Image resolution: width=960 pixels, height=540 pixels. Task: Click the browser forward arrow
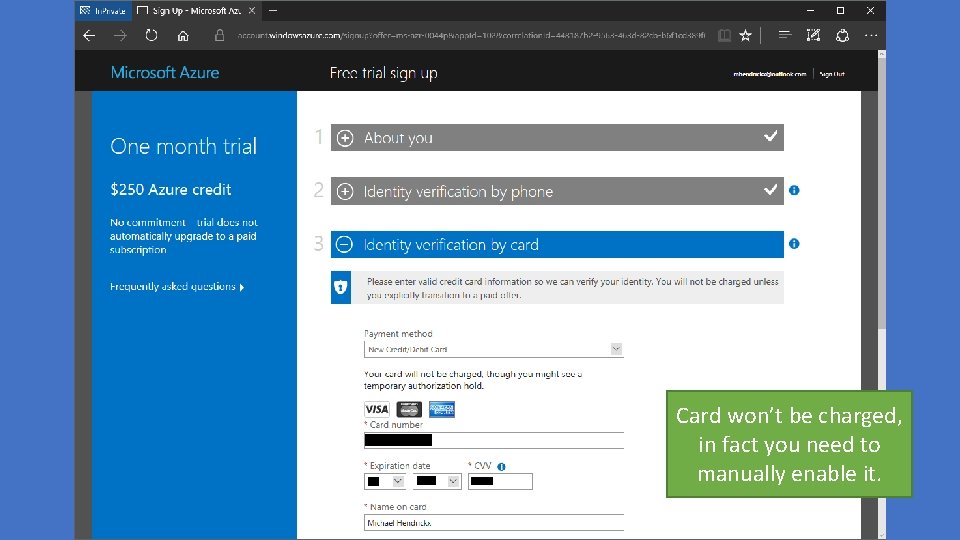[120, 36]
